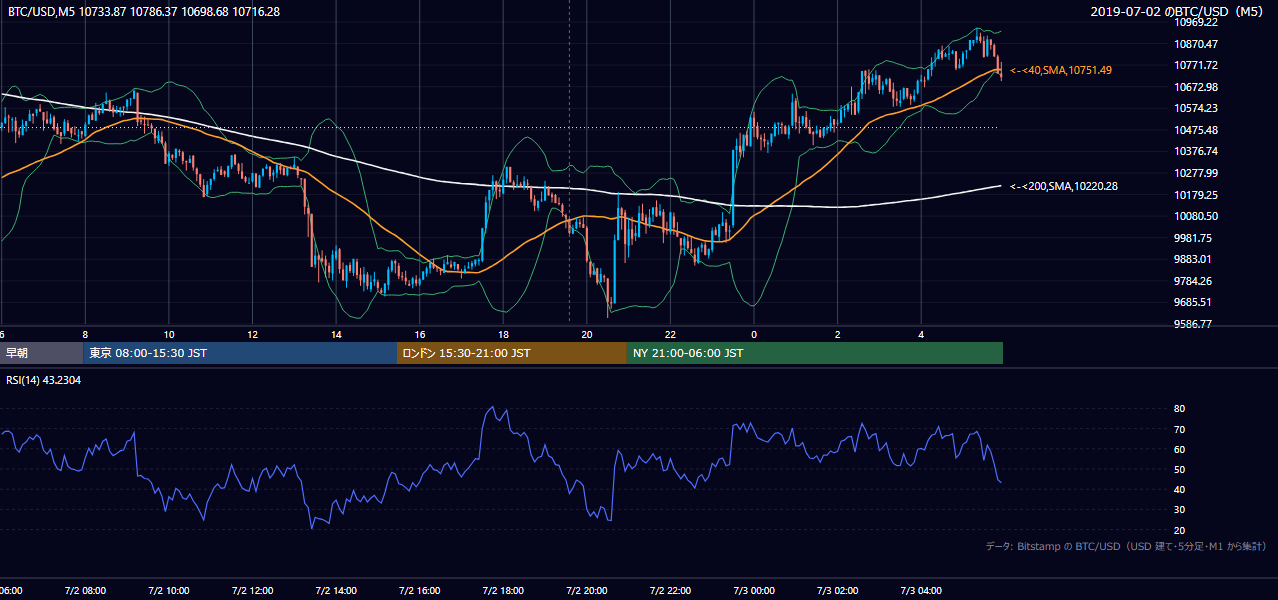Click RSI axis level 60
This screenshot has height=600, width=1278.
click(x=1179, y=449)
